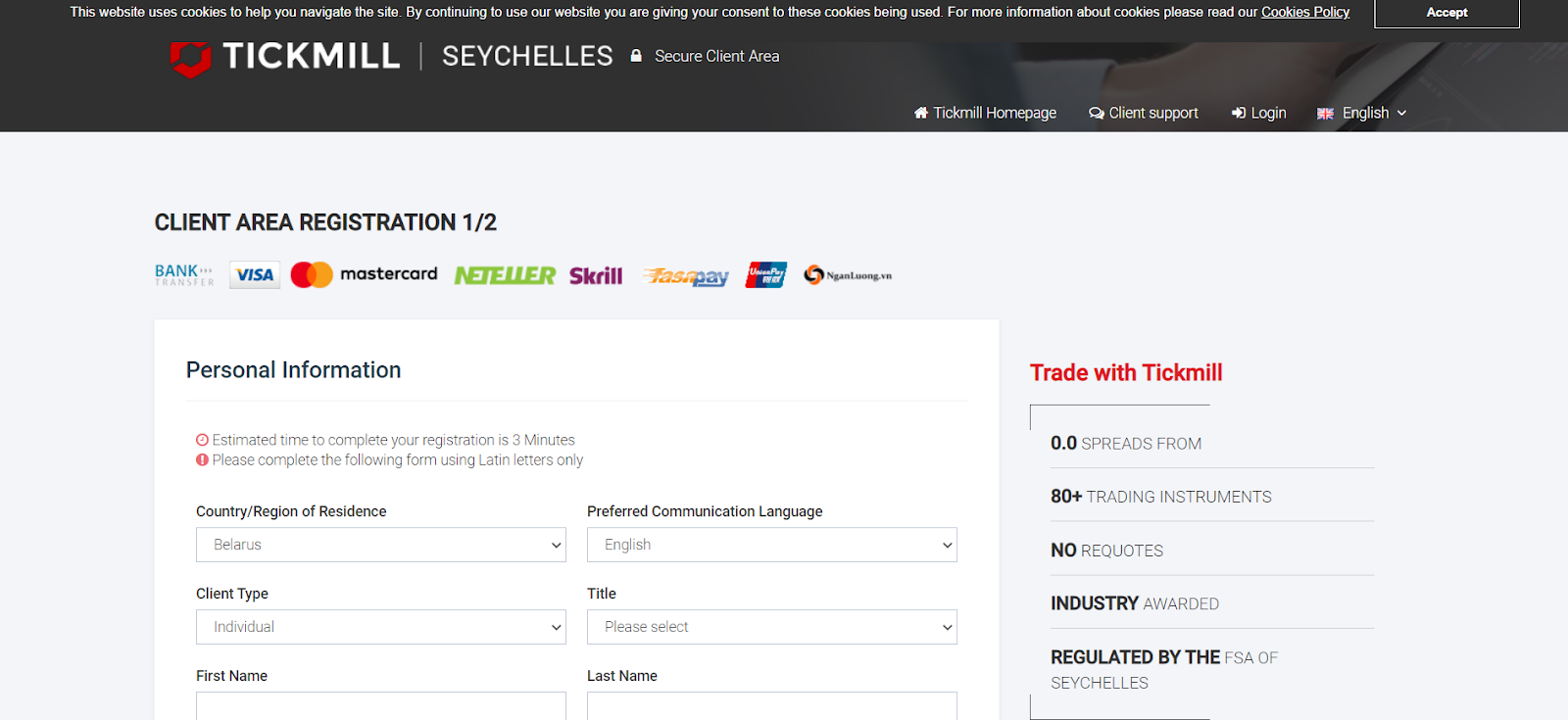The width and height of the screenshot is (1568, 720).
Task: Click the Trade with Tickmill heading
Action: pos(1126,372)
